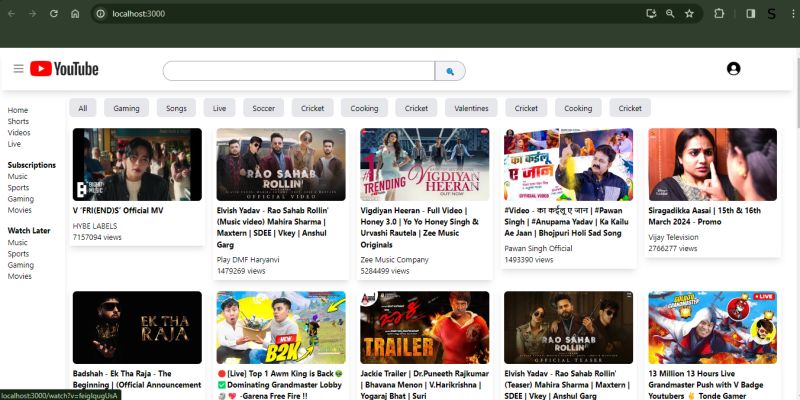Open the Chrome three-dot menu
The height and width of the screenshot is (400, 800).
pyautogui.click(x=792, y=14)
